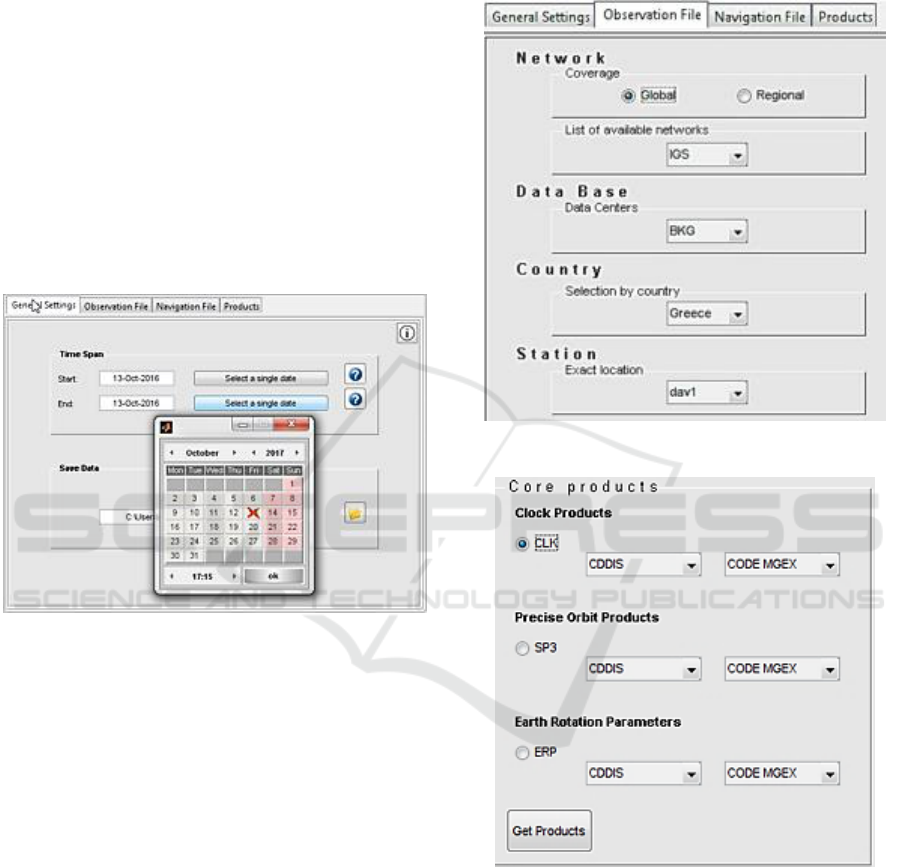Advance to next year after 2017

[296, 453]
